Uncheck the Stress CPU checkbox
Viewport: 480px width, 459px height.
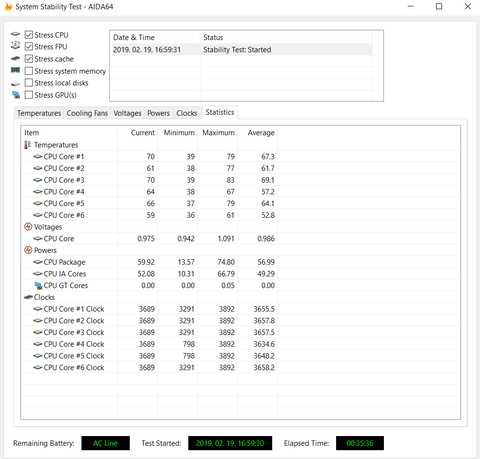click(x=29, y=35)
